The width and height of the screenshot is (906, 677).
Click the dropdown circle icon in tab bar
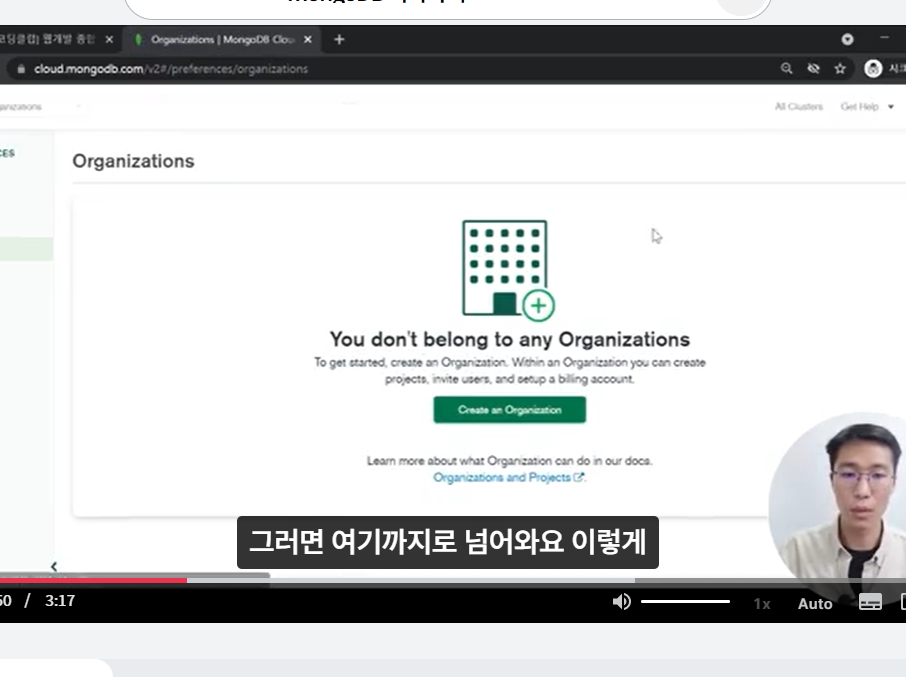click(847, 39)
